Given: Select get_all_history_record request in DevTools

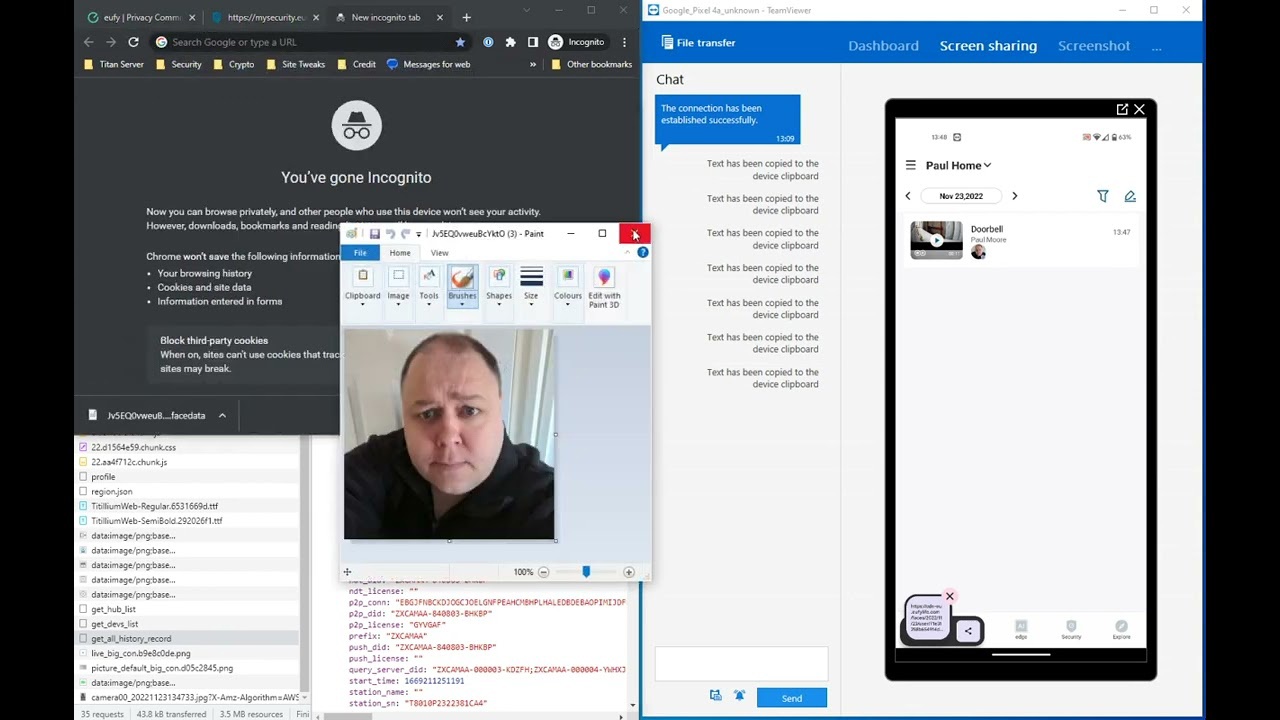Looking at the screenshot, I should (x=188, y=638).
